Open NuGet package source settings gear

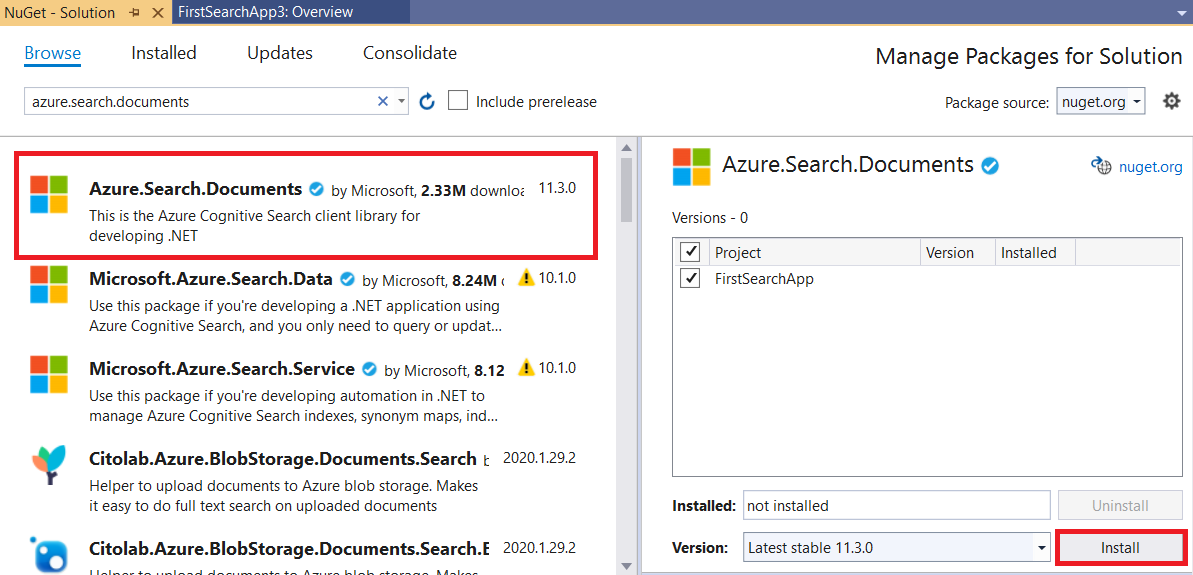1172,101
